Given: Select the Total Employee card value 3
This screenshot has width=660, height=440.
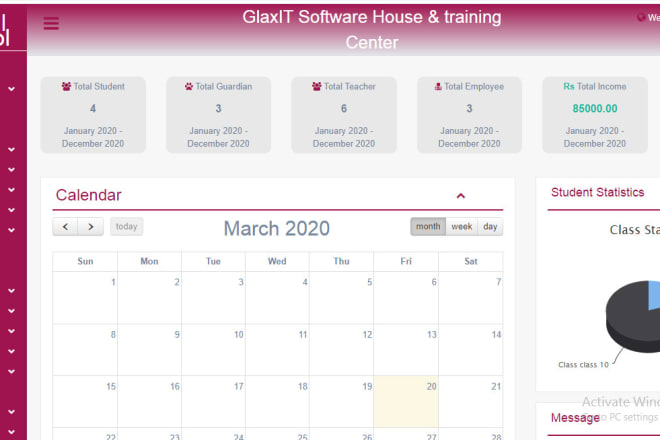Looking at the screenshot, I should pyautogui.click(x=469, y=109).
